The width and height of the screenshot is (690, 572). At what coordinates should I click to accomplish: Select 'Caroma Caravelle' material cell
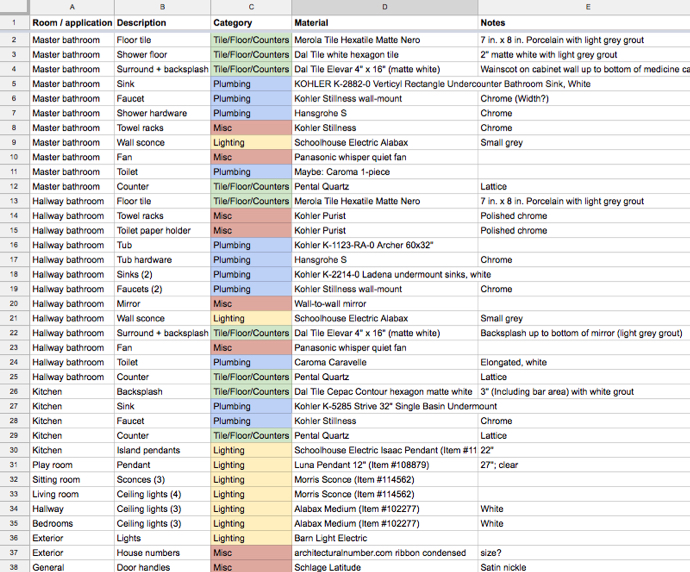(x=385, y=362)
